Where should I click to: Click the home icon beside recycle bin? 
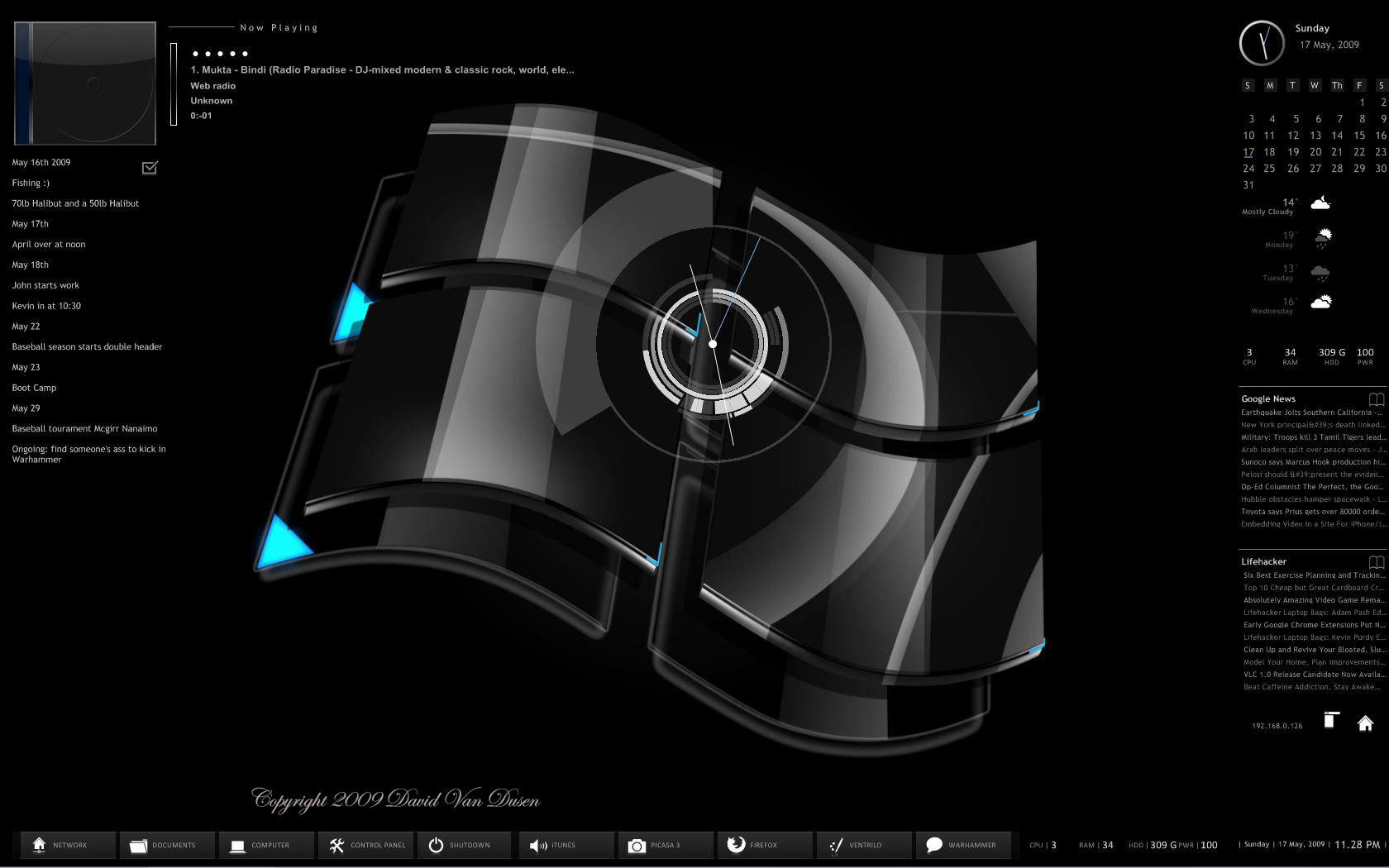pyautogui.click(x=1365, y=723)
